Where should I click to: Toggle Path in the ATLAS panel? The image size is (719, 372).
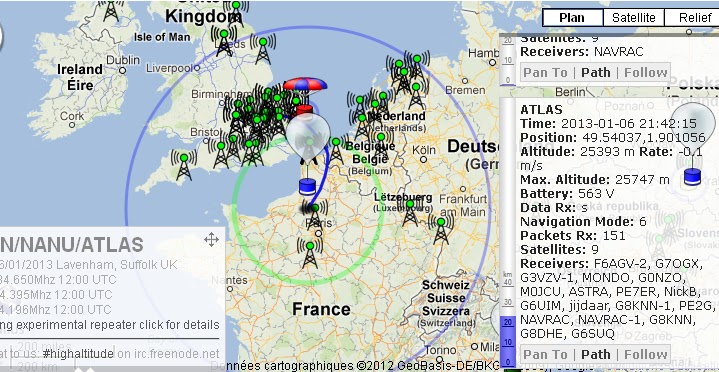596,355
